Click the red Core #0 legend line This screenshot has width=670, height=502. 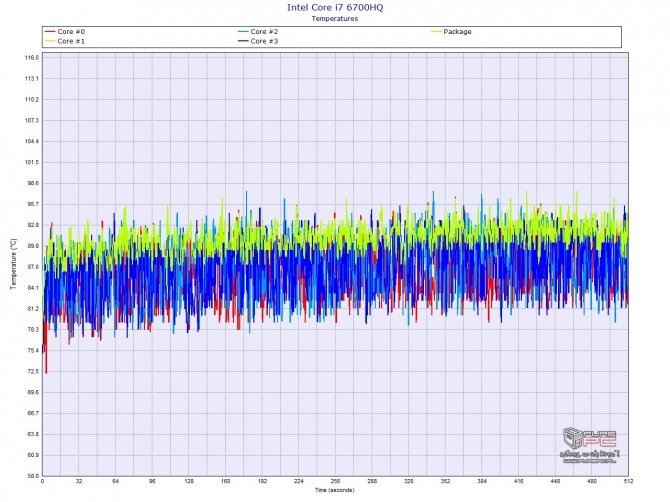click(x=50, y=32)
